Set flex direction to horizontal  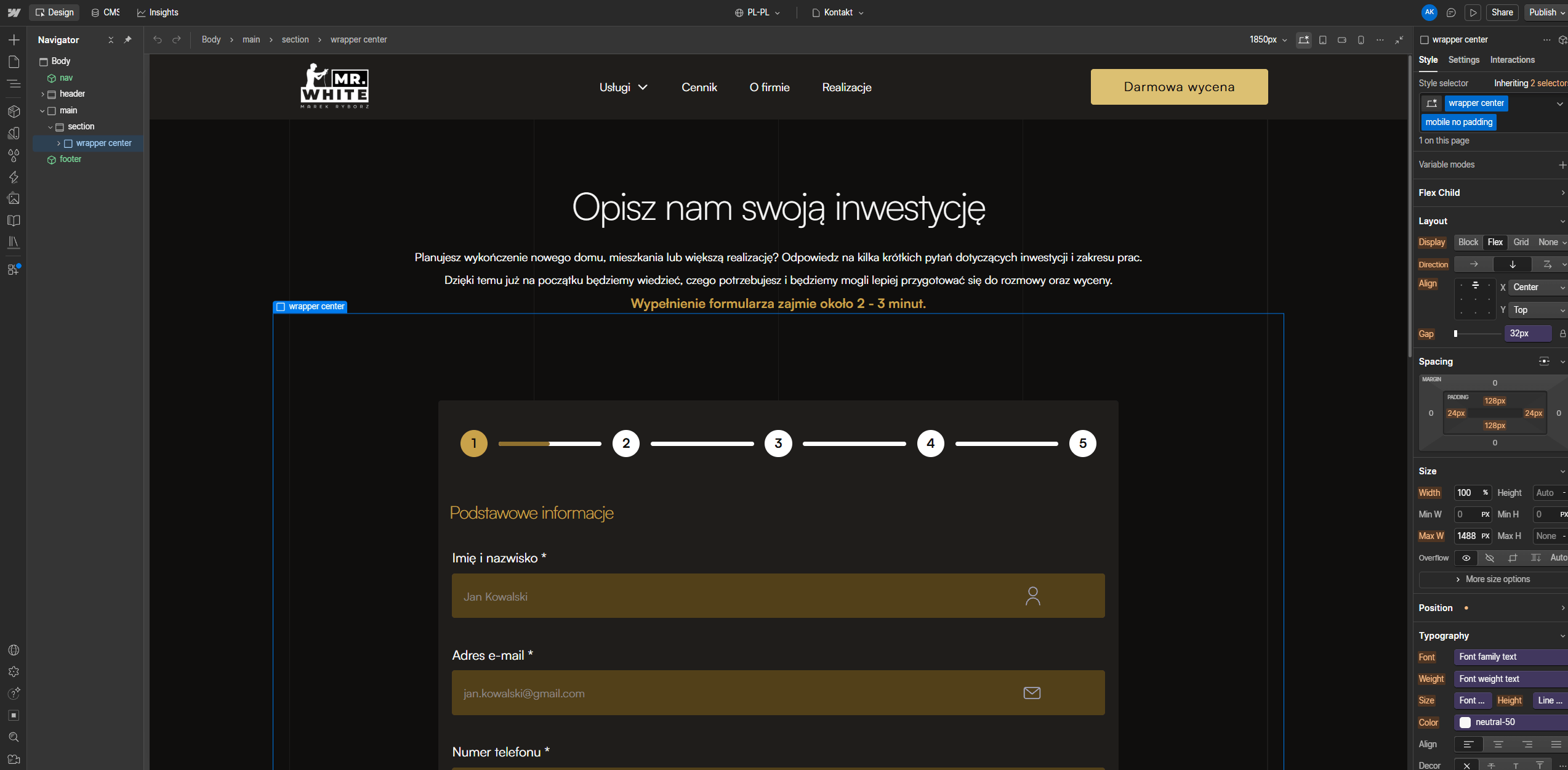coord(1474,264)
